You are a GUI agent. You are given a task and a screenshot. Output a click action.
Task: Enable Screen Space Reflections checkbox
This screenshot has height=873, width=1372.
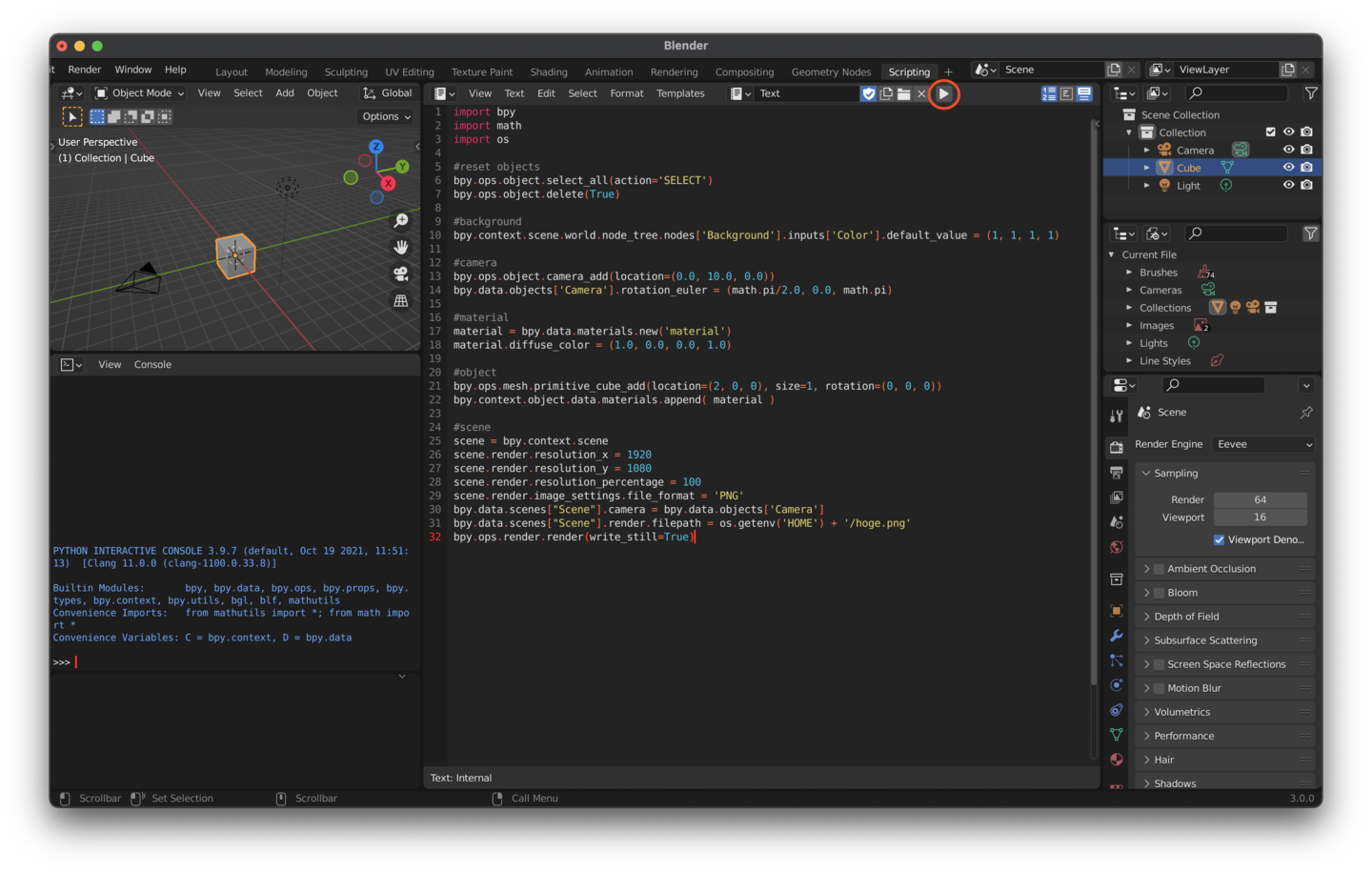click(1159, 664)
